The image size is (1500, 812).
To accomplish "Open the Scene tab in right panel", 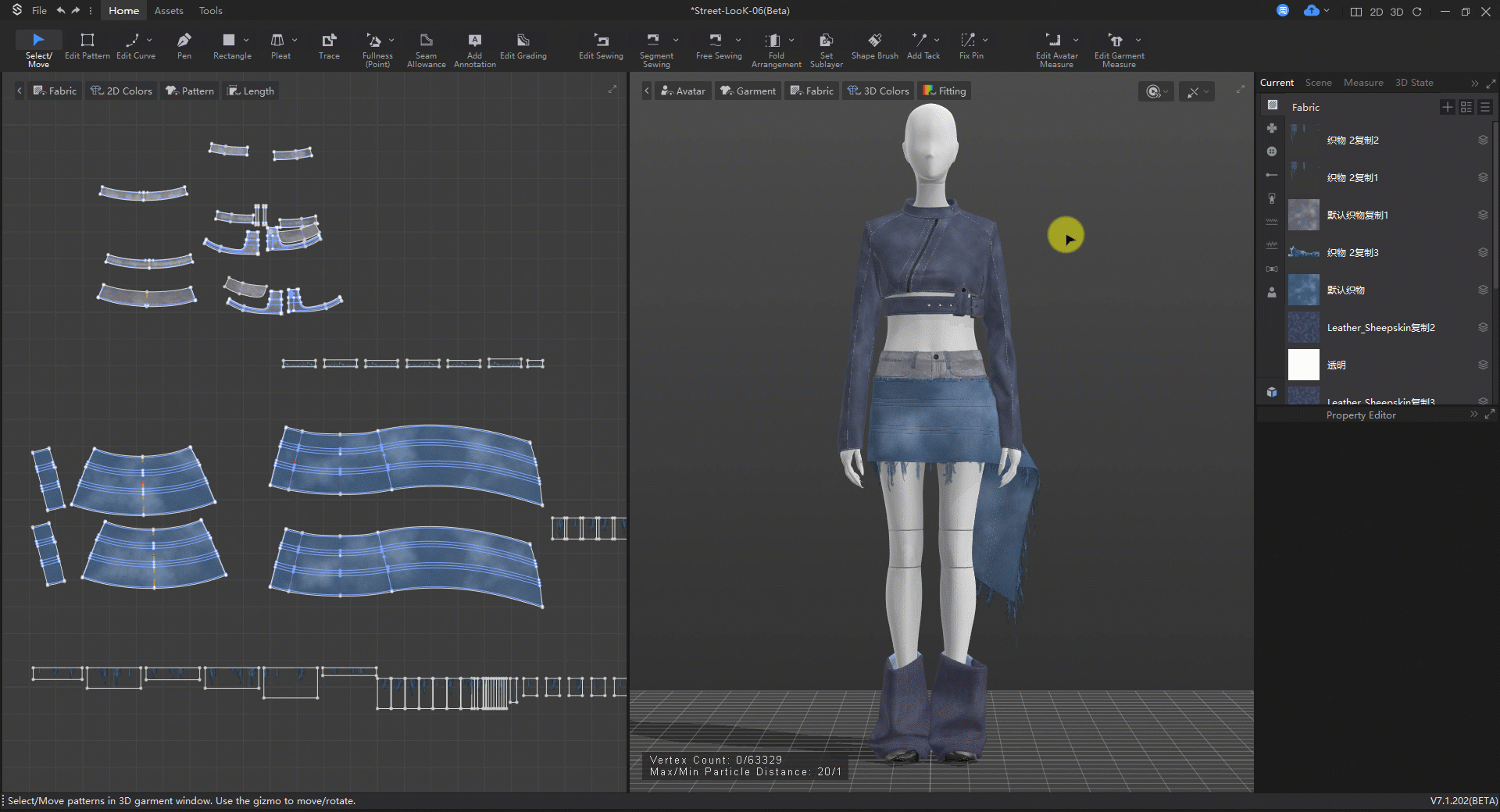I will [x=1318, y=83].
